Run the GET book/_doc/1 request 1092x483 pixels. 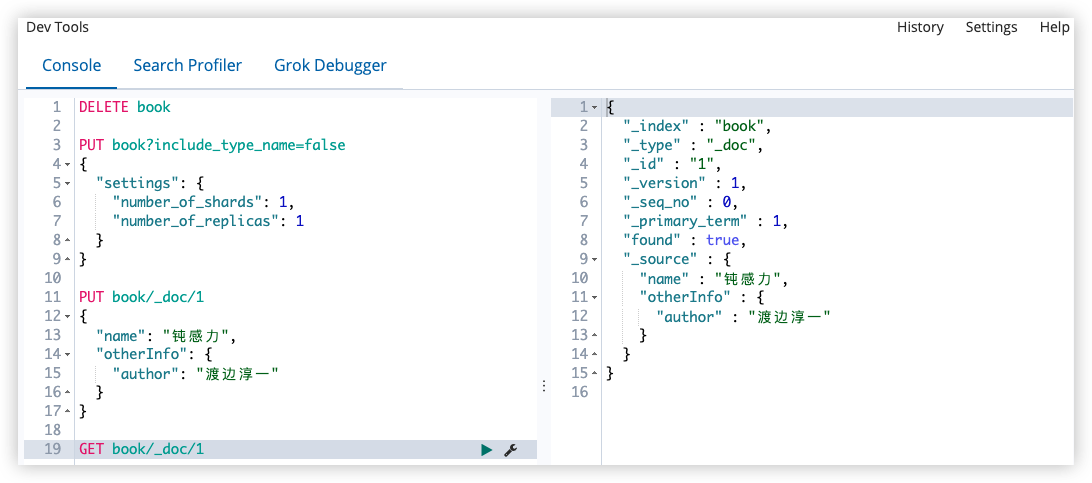pos(486,450)
